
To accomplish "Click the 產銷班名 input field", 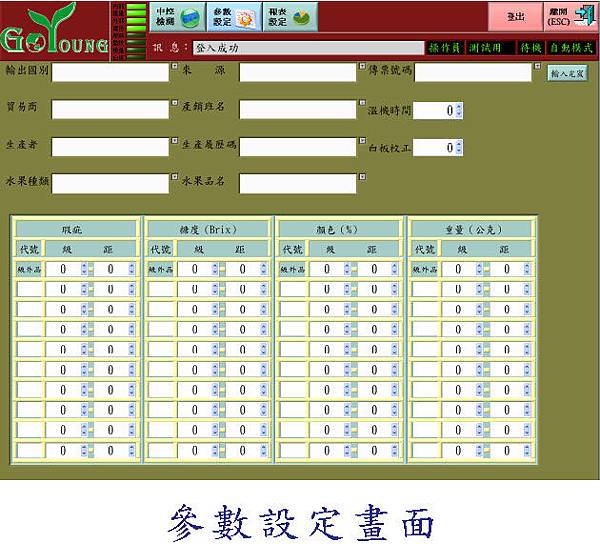I will (x=298, y=109).
